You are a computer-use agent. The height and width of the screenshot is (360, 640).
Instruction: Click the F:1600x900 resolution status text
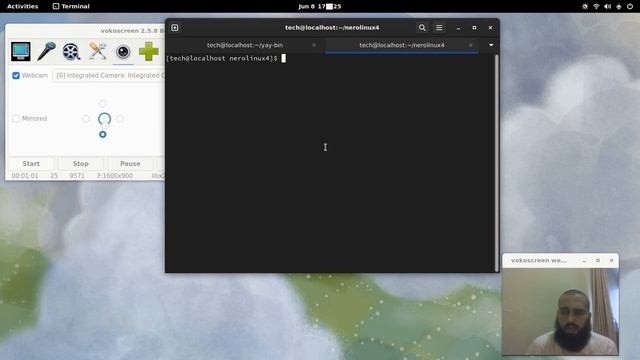point(115,176)
